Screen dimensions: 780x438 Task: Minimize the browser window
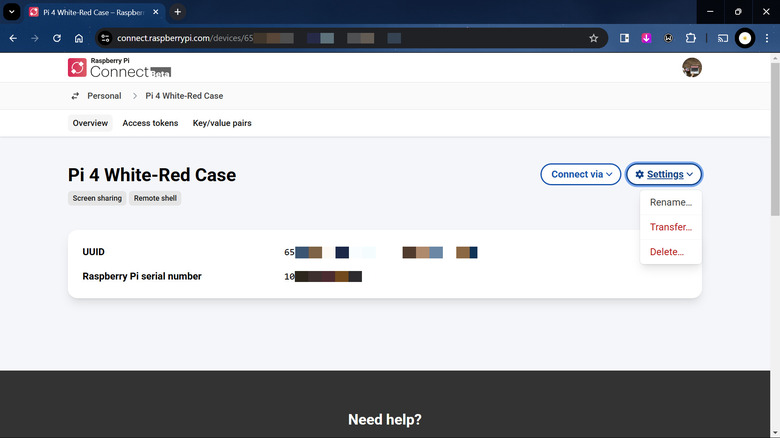tap(710, 12)
